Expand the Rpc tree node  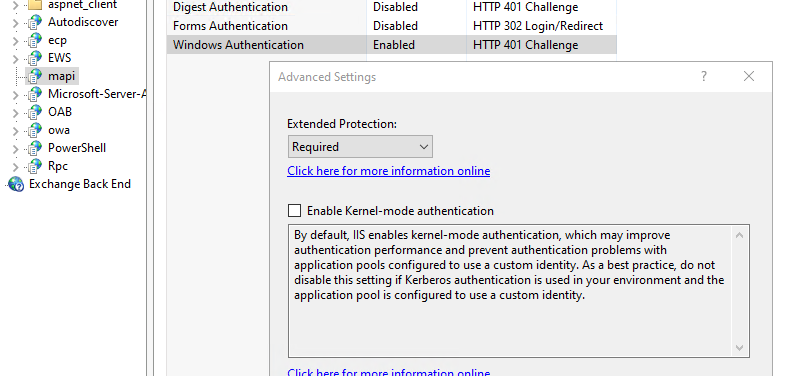(x=15, y=166)
